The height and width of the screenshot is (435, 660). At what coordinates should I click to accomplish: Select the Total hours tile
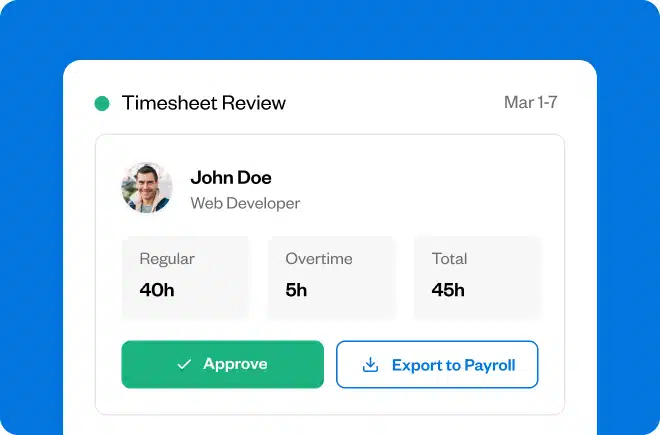coord(477,276)
